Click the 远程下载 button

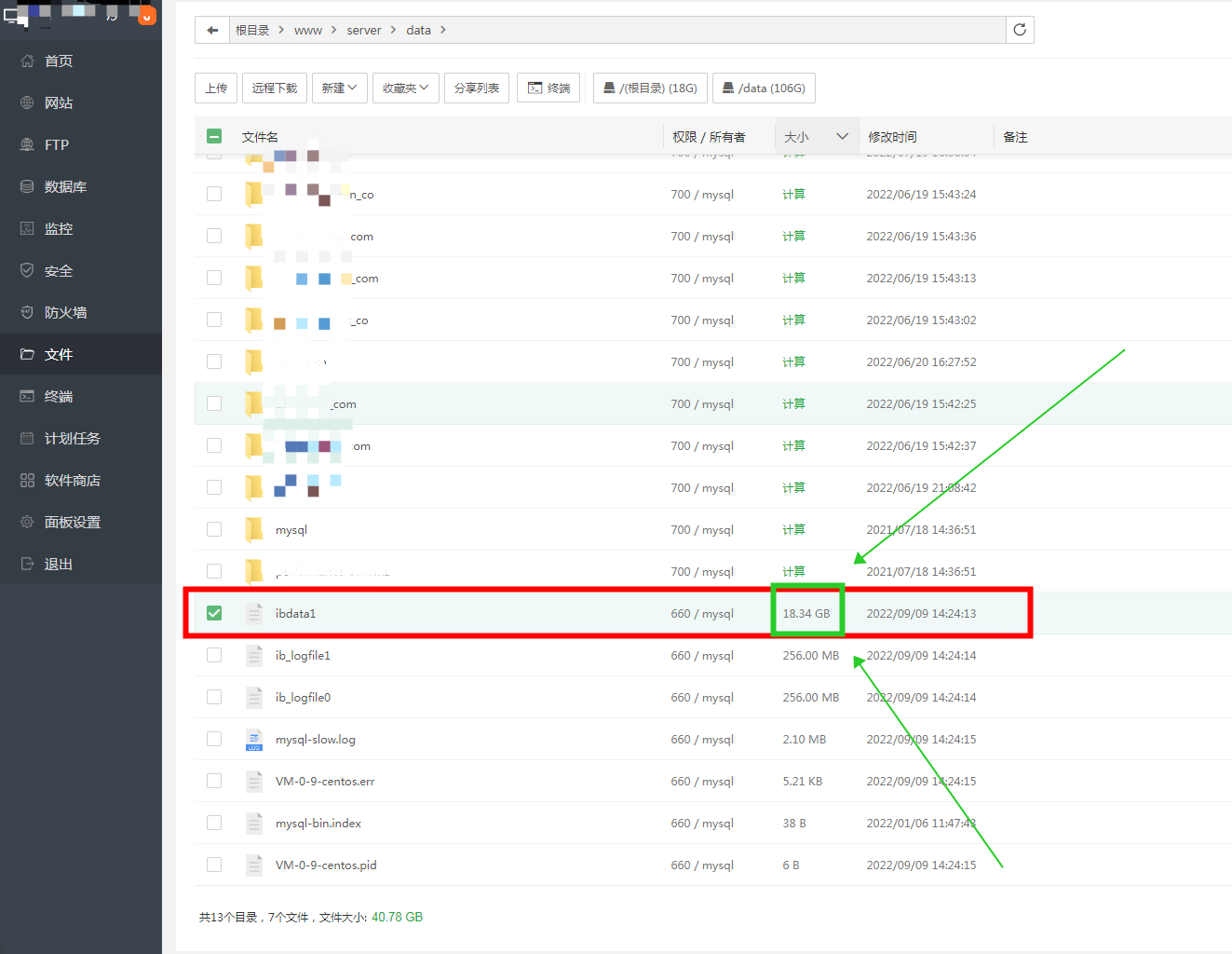pos(275,88)
